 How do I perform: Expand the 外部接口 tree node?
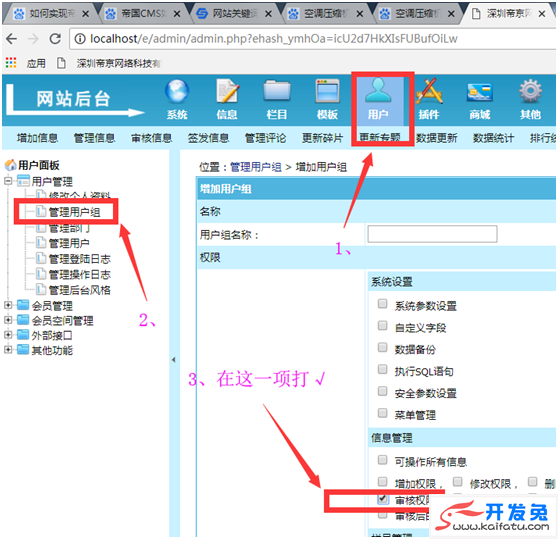click(8, 334)
